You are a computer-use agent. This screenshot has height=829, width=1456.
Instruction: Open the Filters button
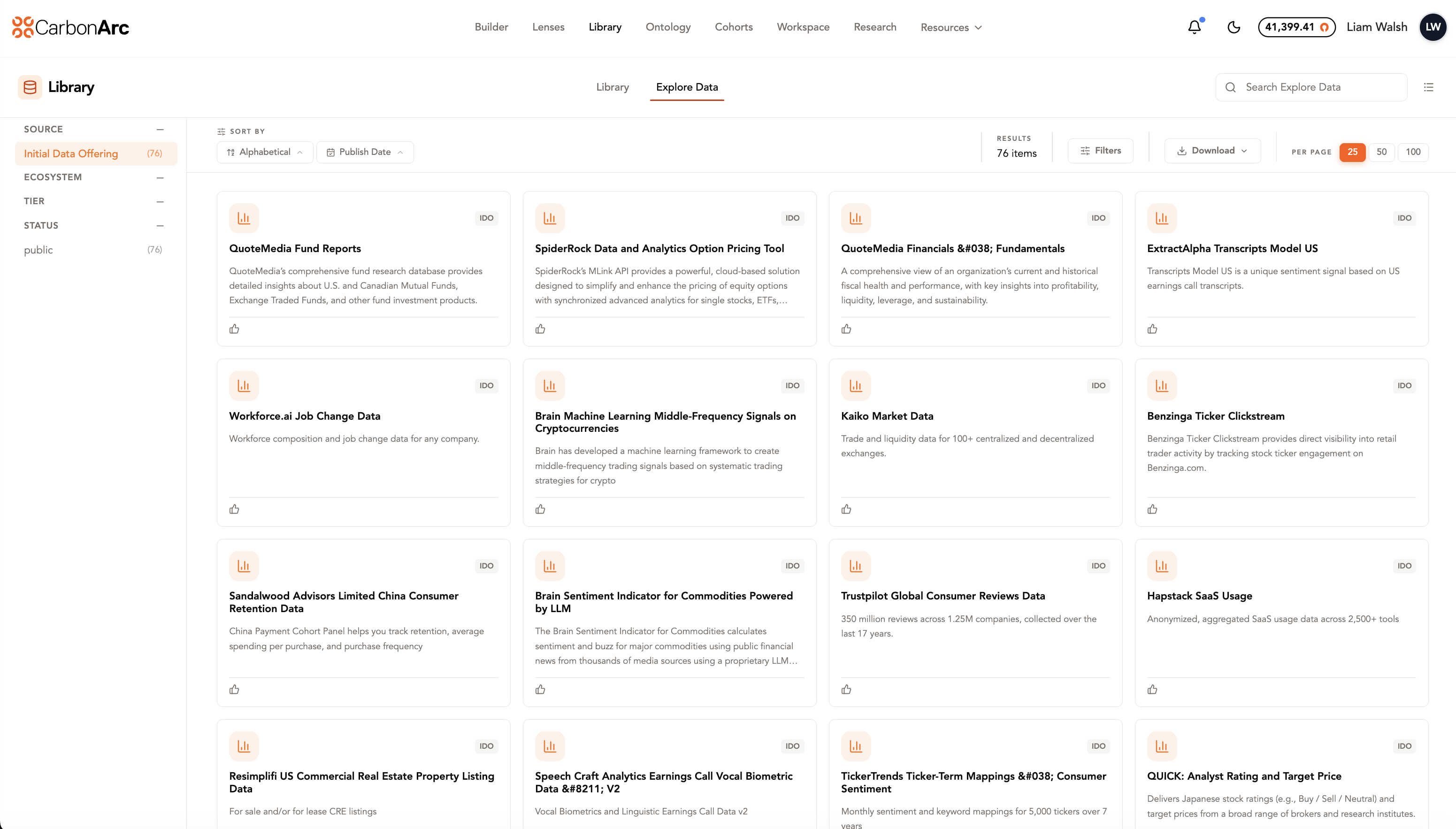[1100, 150]
